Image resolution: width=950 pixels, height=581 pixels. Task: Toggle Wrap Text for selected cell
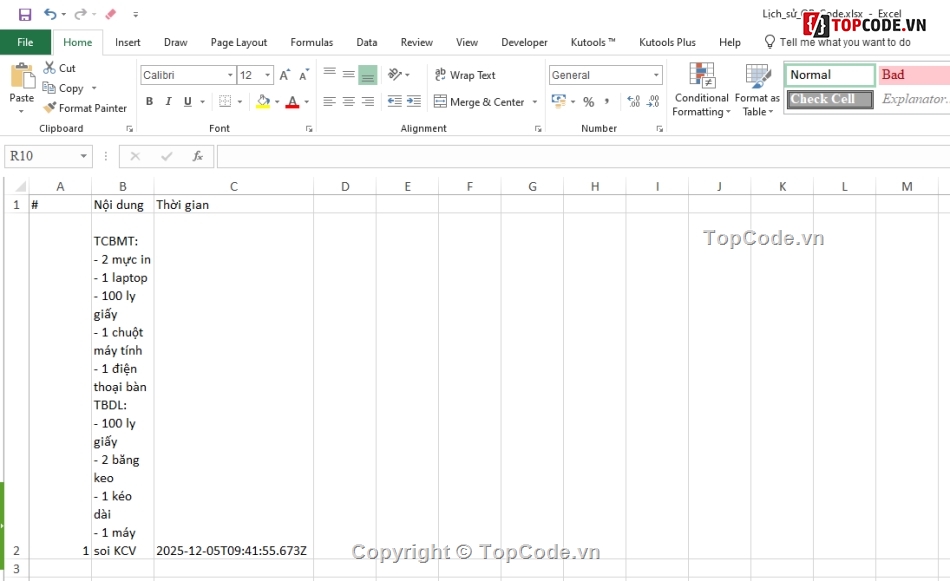[465, 75]
